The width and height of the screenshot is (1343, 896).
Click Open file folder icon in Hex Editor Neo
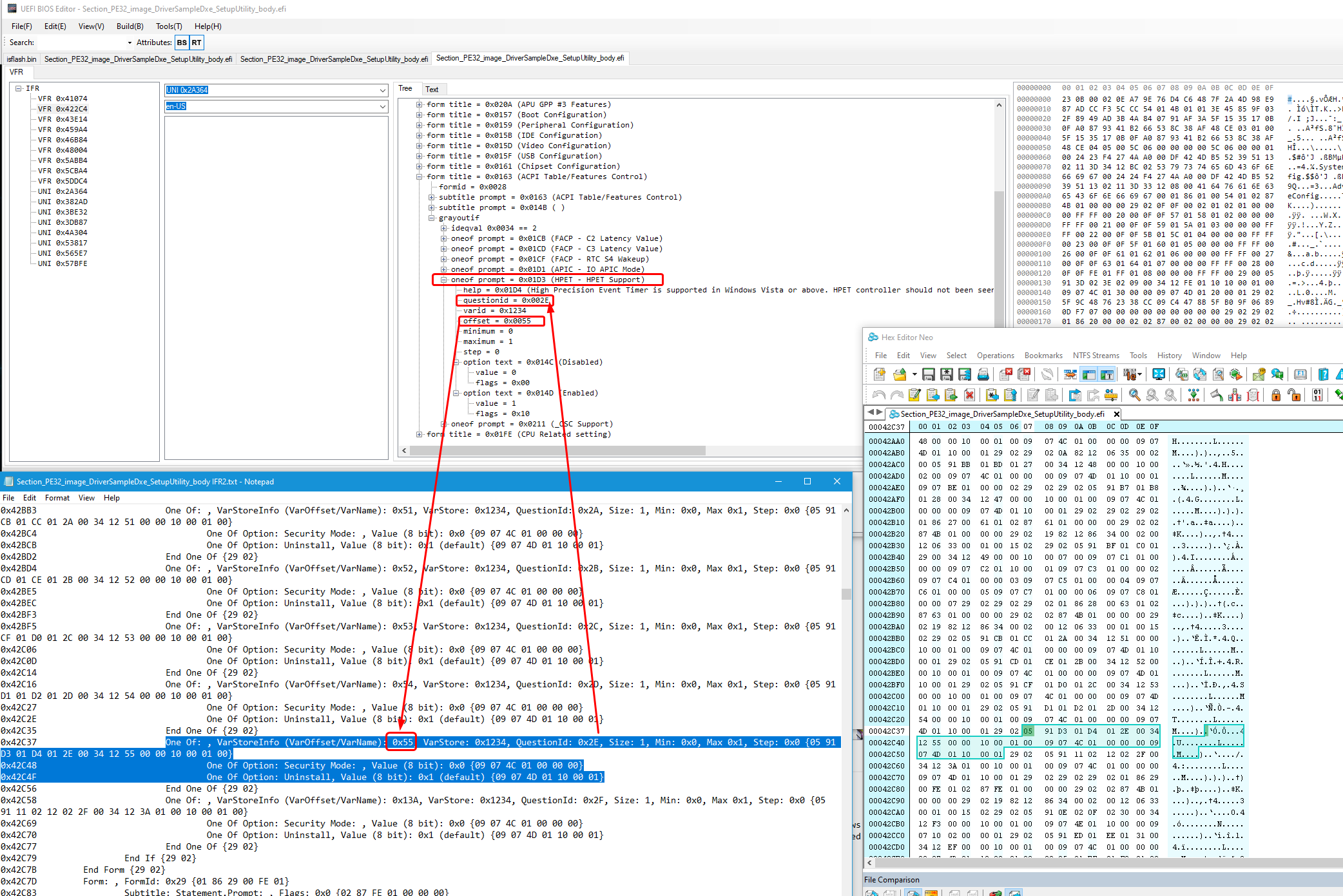900,374
